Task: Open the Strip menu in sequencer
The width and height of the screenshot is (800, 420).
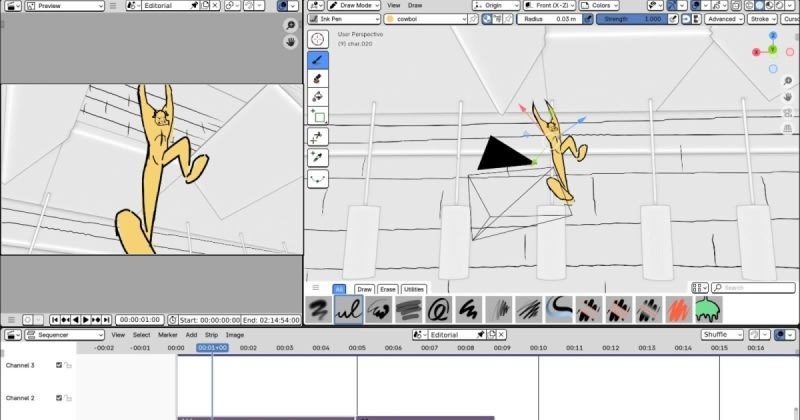Action: (x=211, y=335)
